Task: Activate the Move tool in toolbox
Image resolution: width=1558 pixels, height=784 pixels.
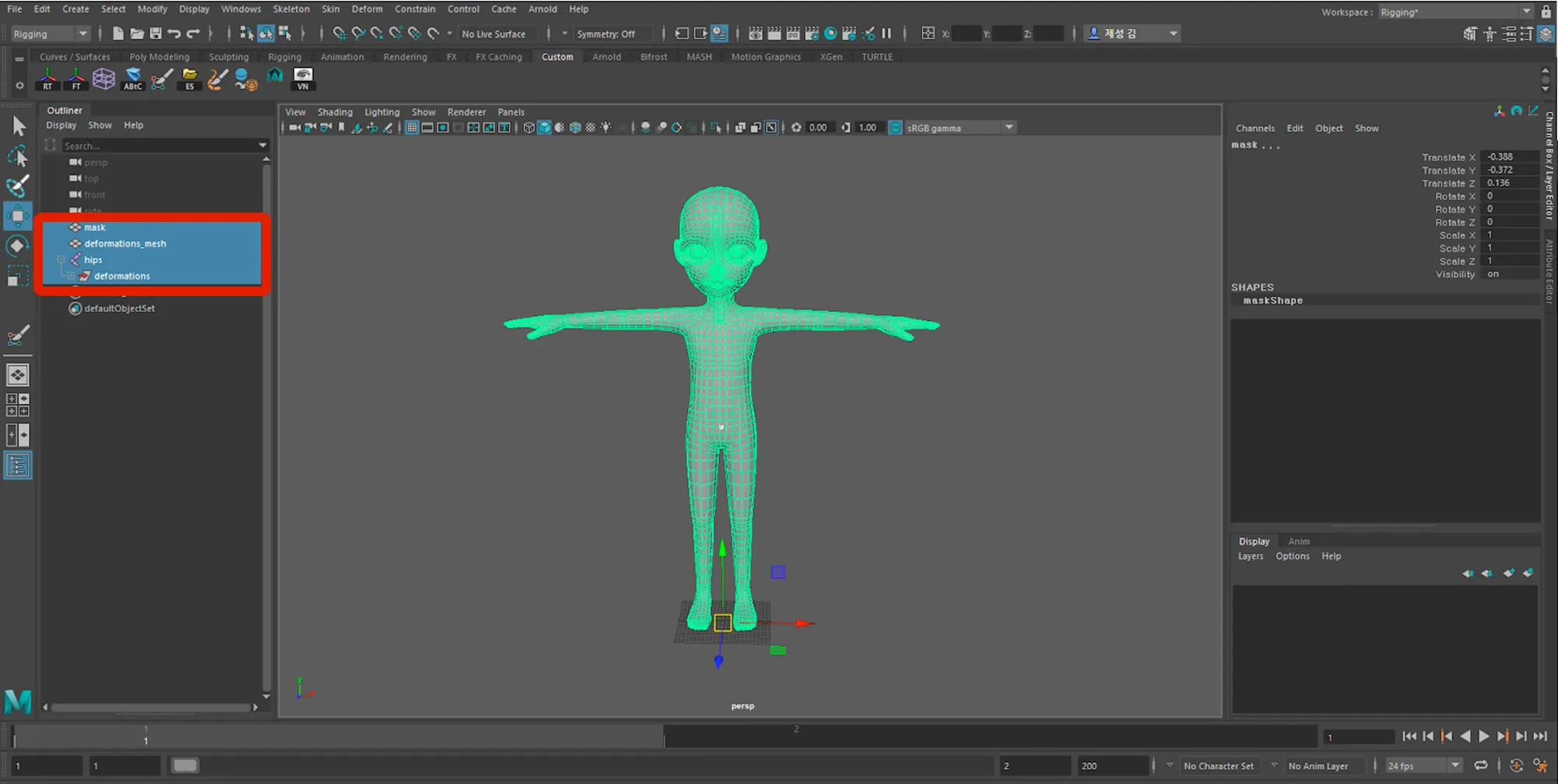Action: click(x=18, y=216)
